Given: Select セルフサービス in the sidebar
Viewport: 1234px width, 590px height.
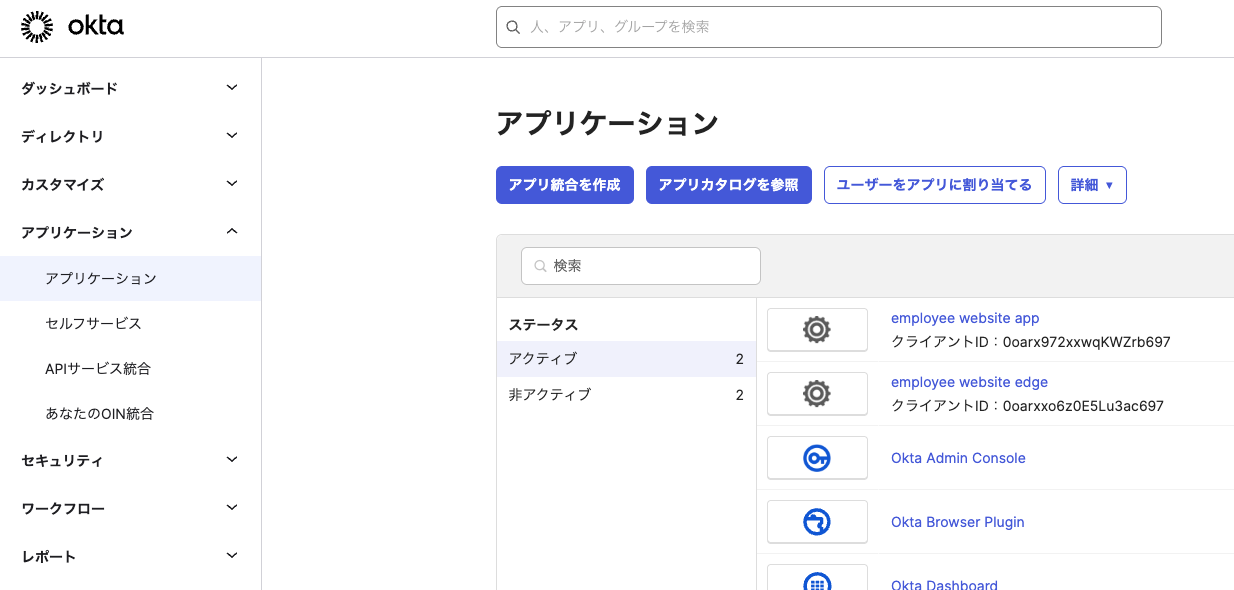Looking at the screenshot, I should (x=92, y=323).
